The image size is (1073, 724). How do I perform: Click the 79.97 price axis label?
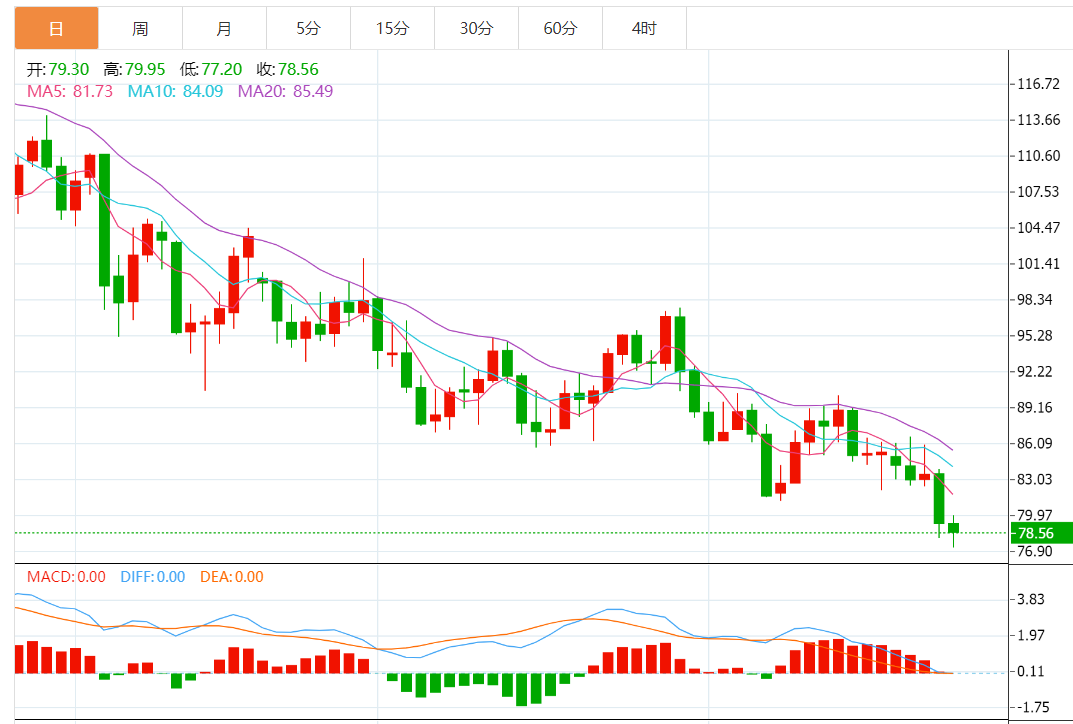click(x=1035, y=515)
